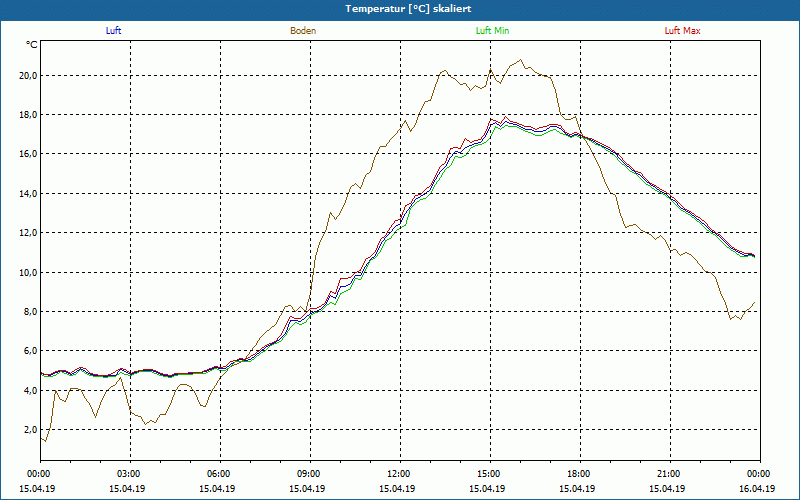This screenshot has width=800, height=500.
Task: Click the 03:00 time axis label
Action: tap(131, 474)
